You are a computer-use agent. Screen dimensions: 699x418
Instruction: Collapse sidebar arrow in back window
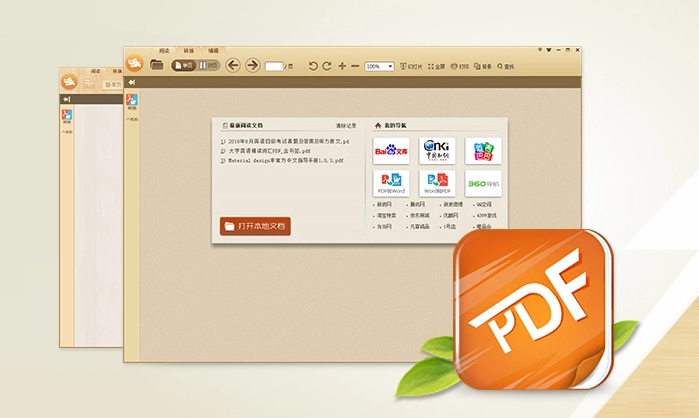66,99
